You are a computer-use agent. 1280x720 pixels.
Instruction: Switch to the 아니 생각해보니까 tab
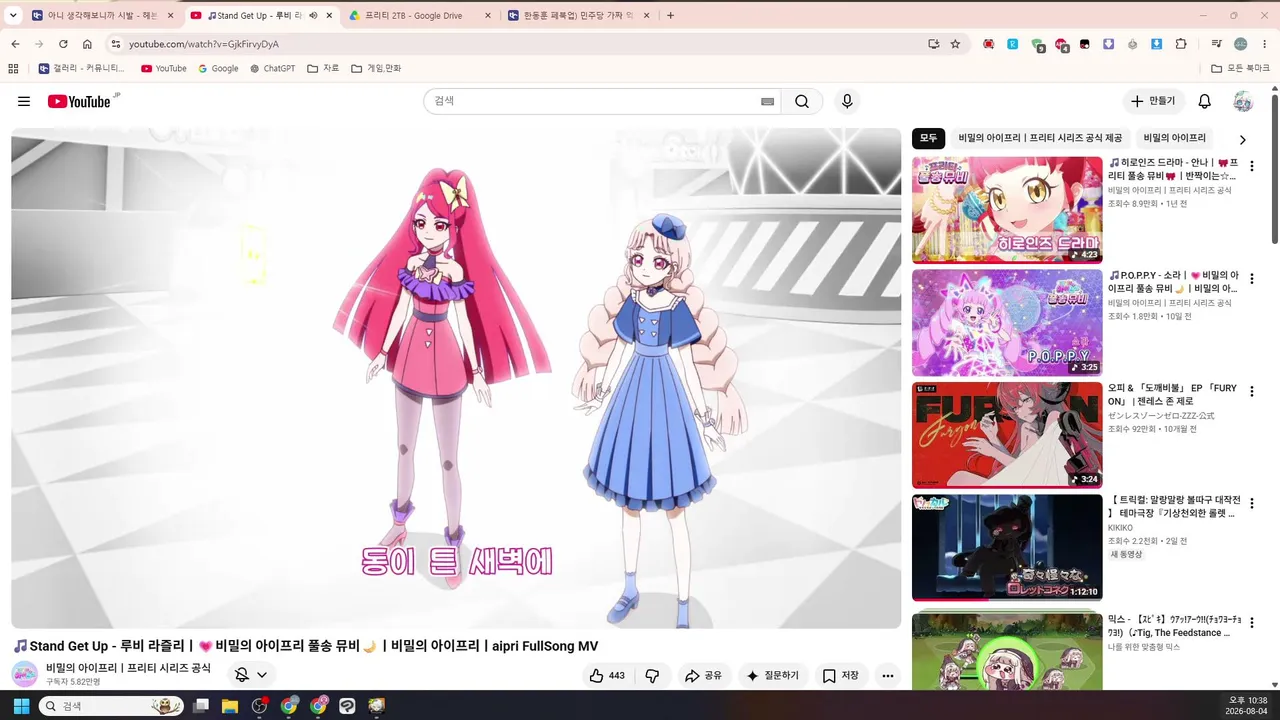[103, 16]
